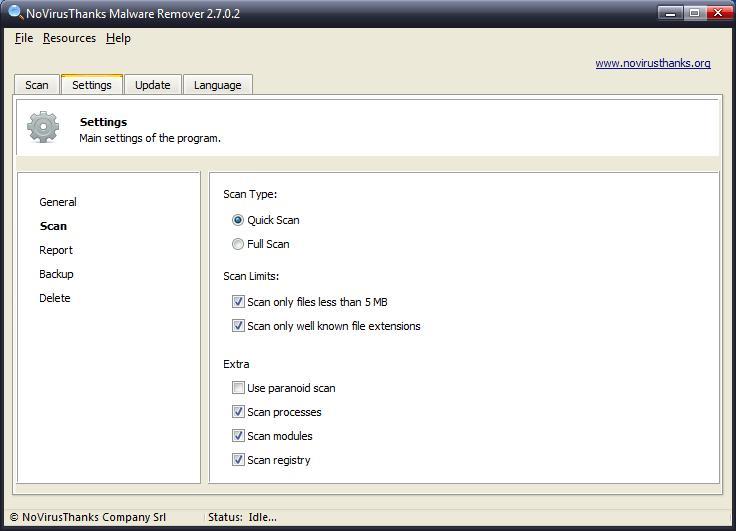
Task: Open the Help menu
Action: tap(118, 38)
